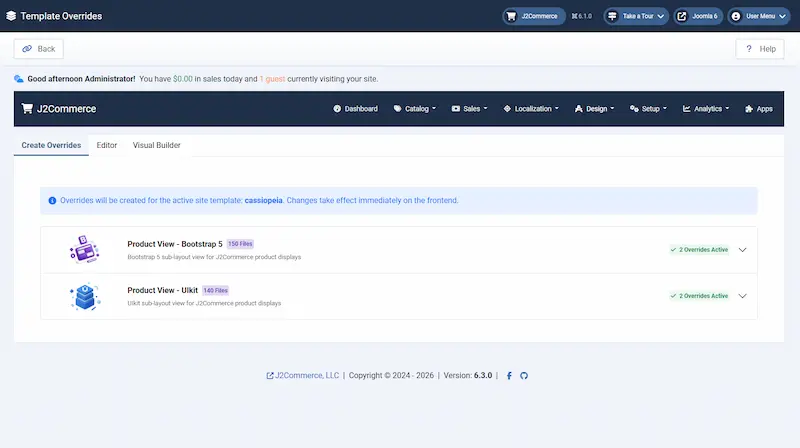
Task: Go to Dashboard in J2Commerce menu
Action: click(356, 109)
